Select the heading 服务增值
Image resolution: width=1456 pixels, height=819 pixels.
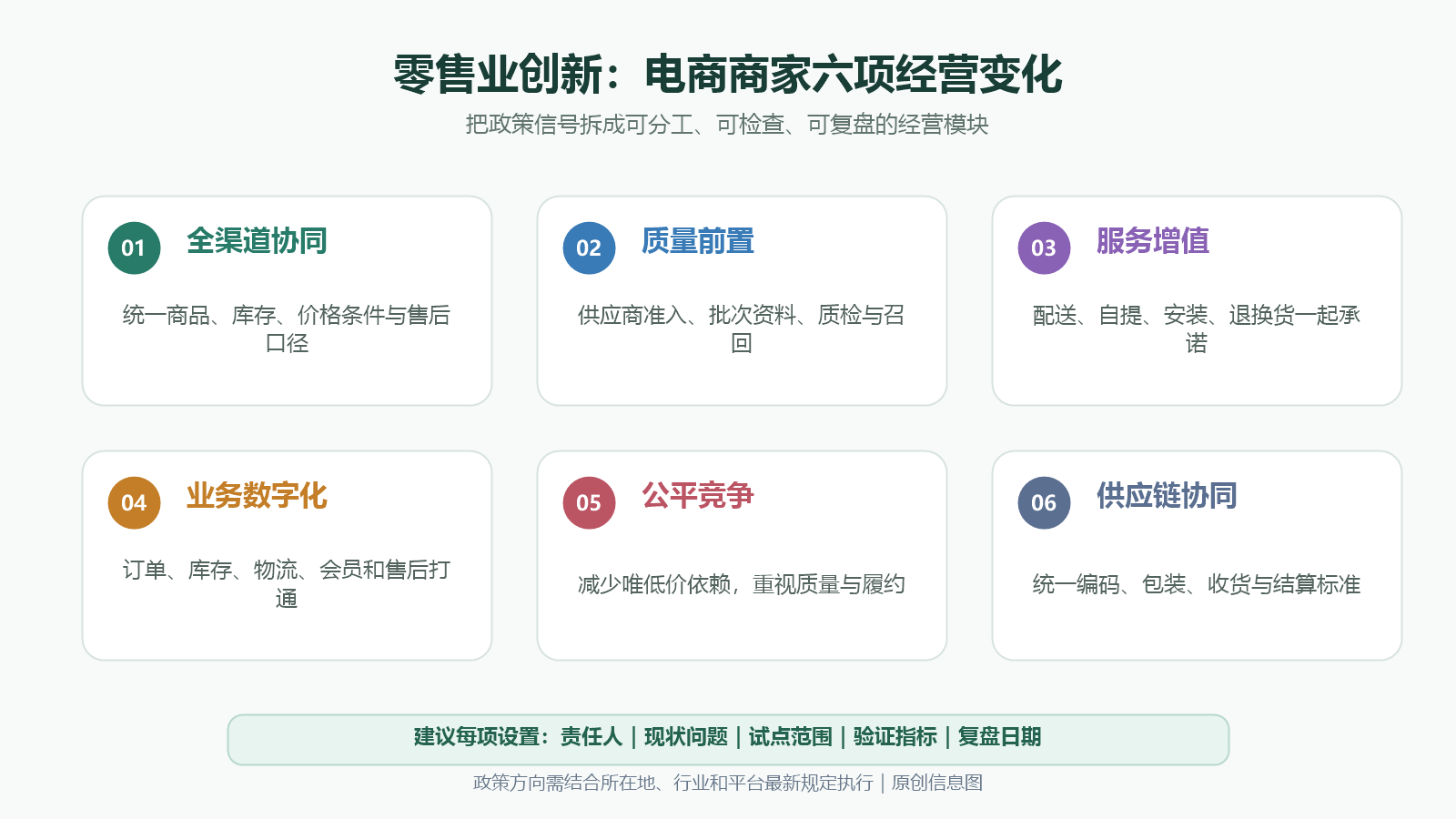[1153, 241]
